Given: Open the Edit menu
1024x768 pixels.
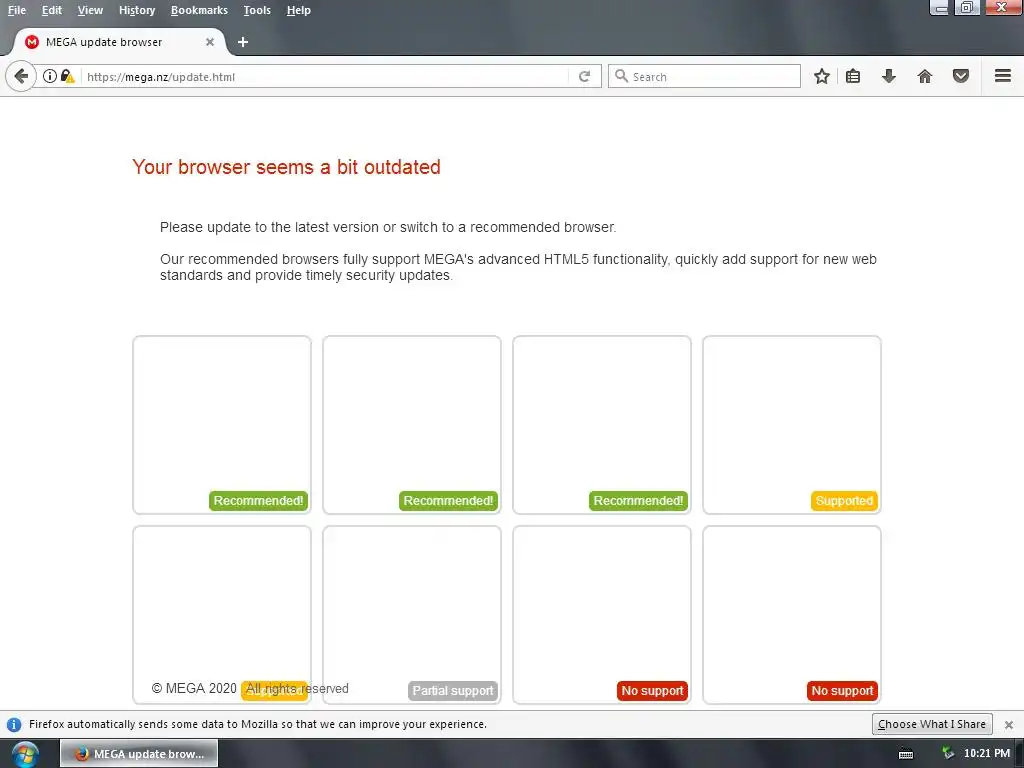Looking at the screenshot, I should tap(52, 10).
